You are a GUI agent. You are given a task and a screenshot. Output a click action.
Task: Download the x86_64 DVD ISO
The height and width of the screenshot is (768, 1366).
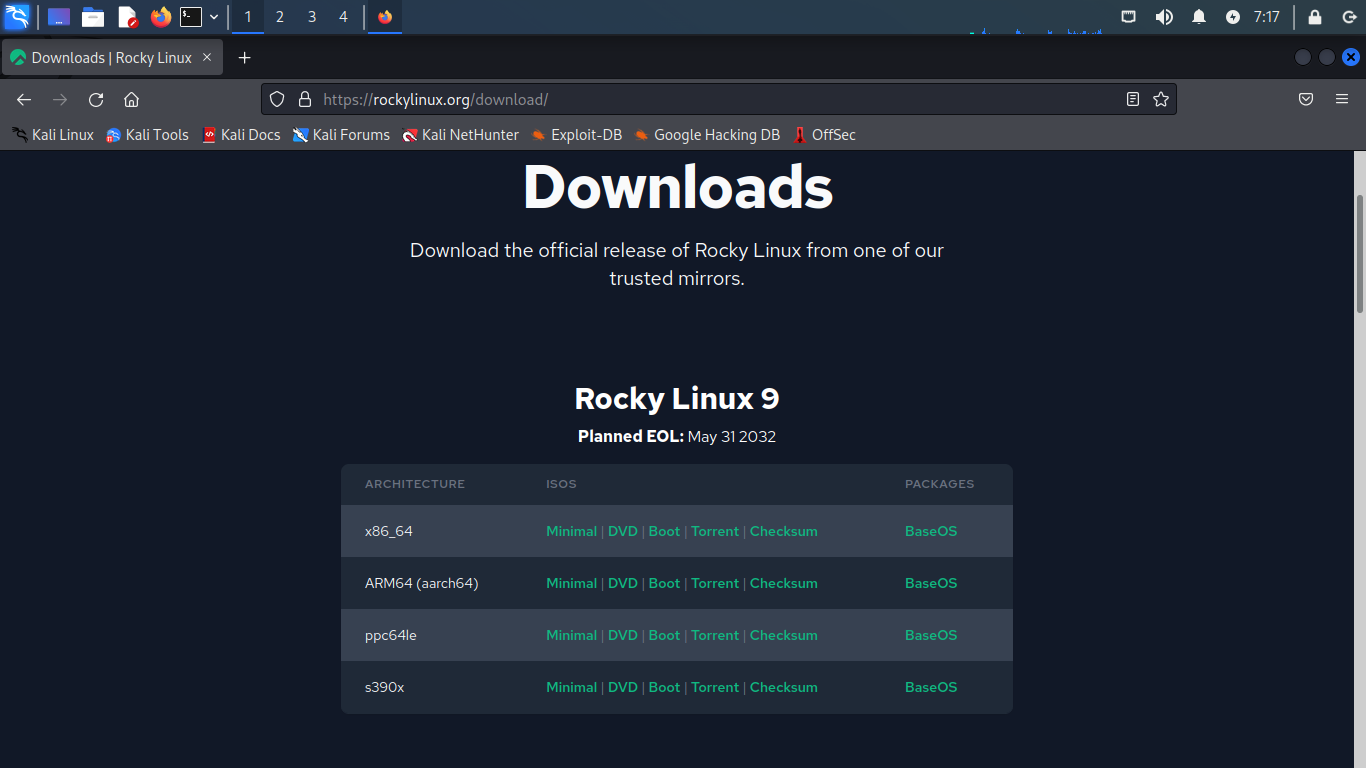coord(623,531)
